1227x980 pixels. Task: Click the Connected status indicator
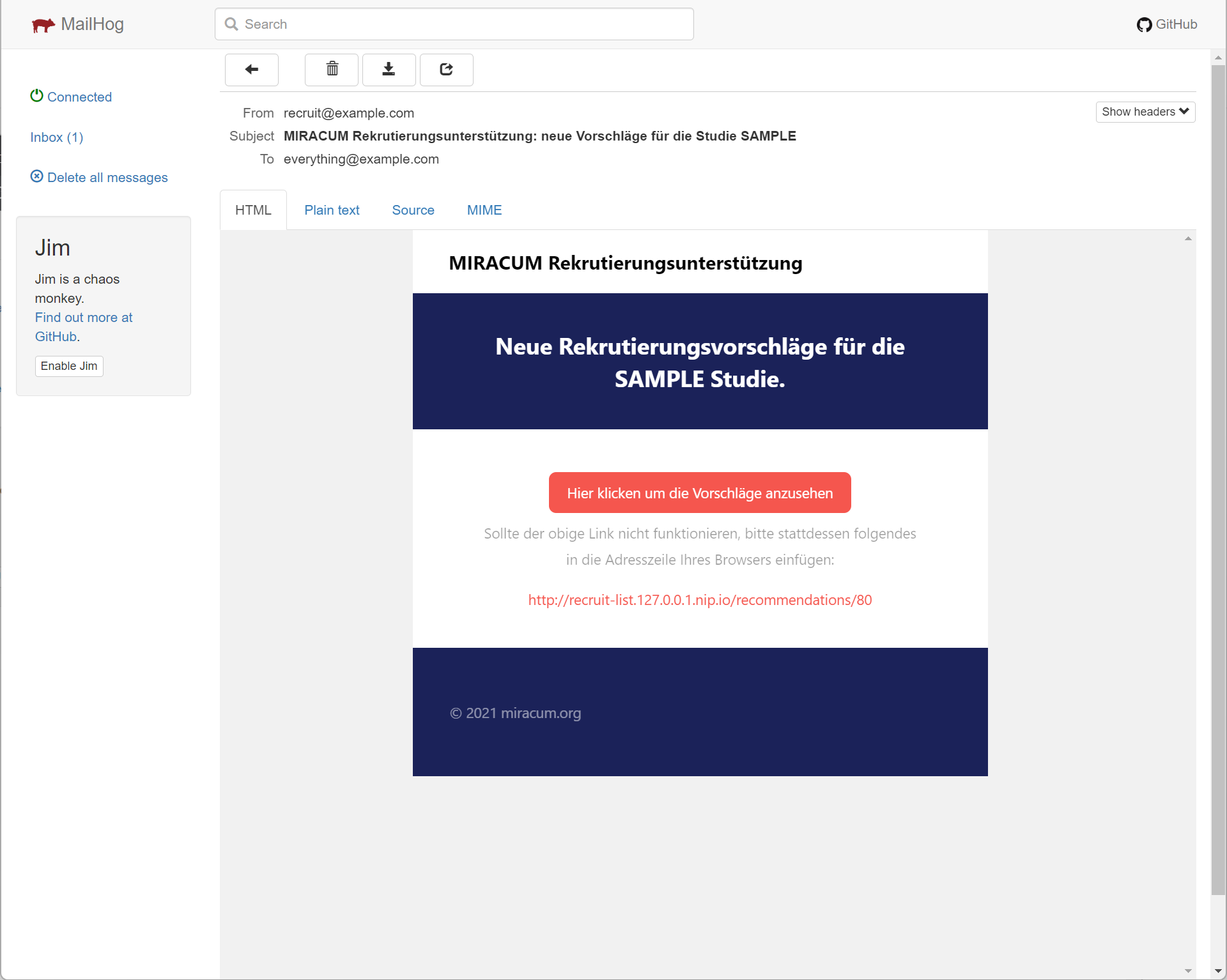click(x=71, y=96)
